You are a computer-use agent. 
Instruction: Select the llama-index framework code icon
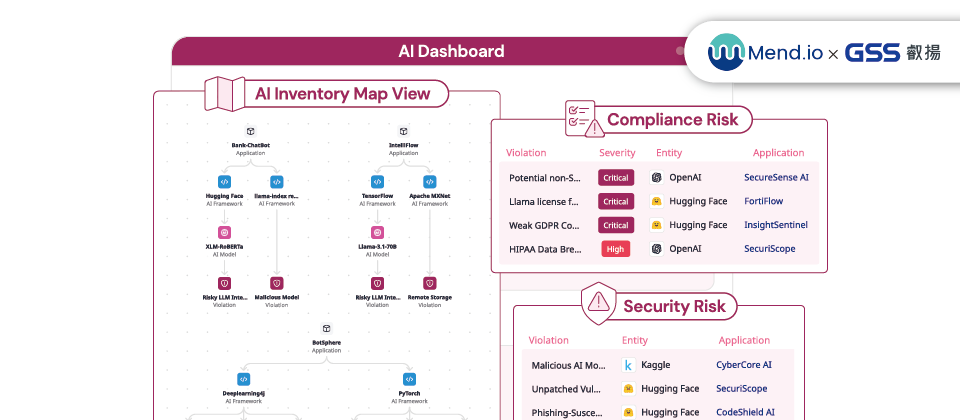tap(277, 182)
